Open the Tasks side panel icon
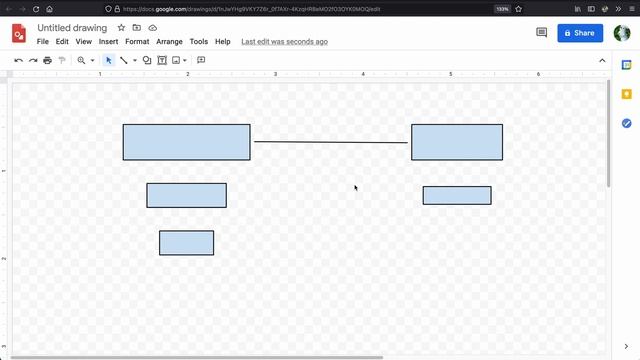The image size is (640, 360). (x=627, y=123)
